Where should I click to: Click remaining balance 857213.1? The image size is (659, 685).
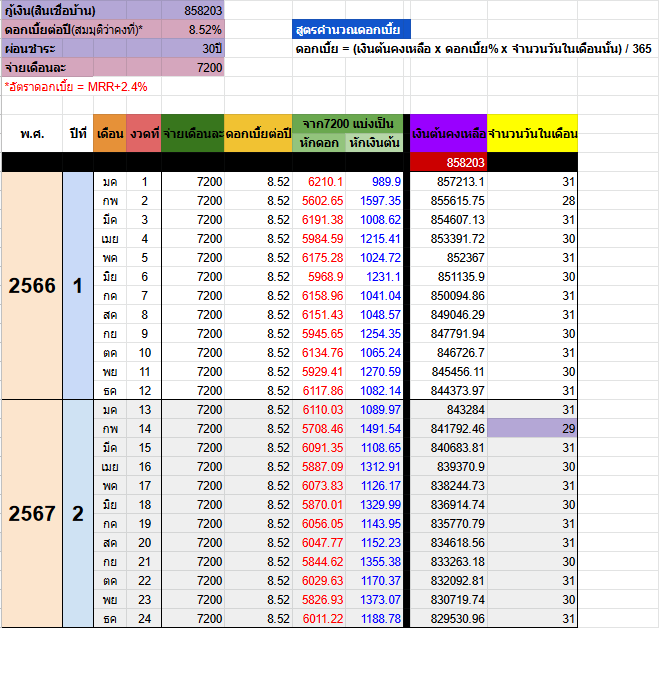coord(448,181)
